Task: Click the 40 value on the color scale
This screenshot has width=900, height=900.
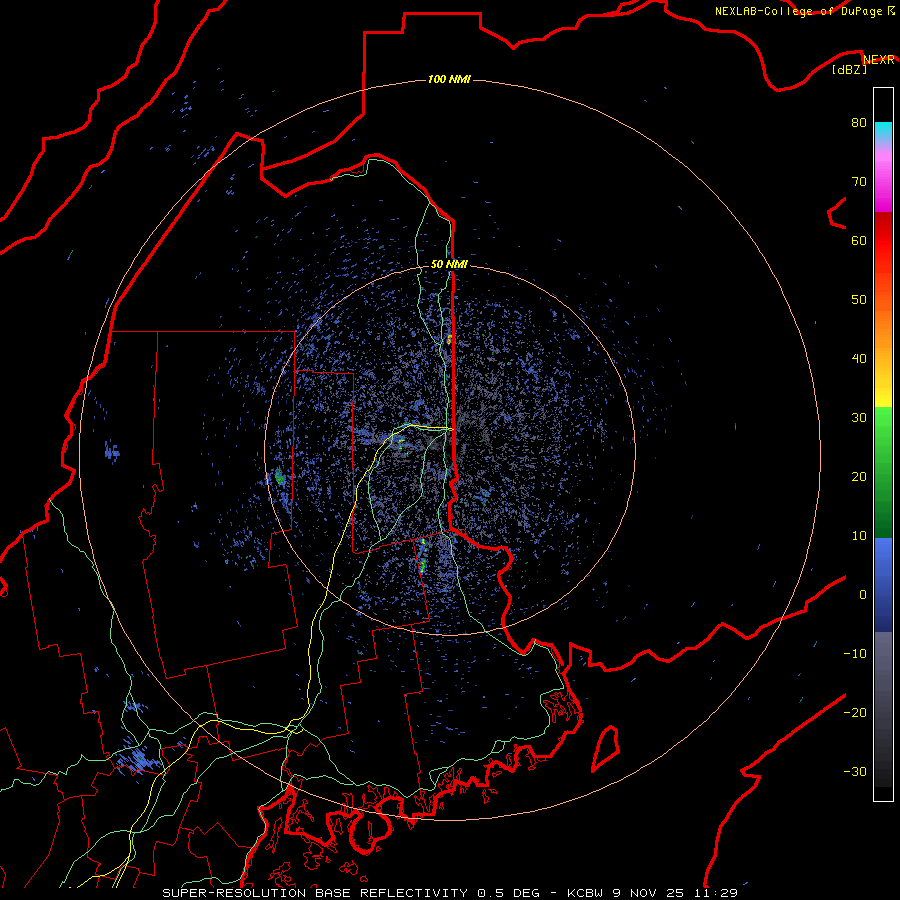Action: [859, 359]
